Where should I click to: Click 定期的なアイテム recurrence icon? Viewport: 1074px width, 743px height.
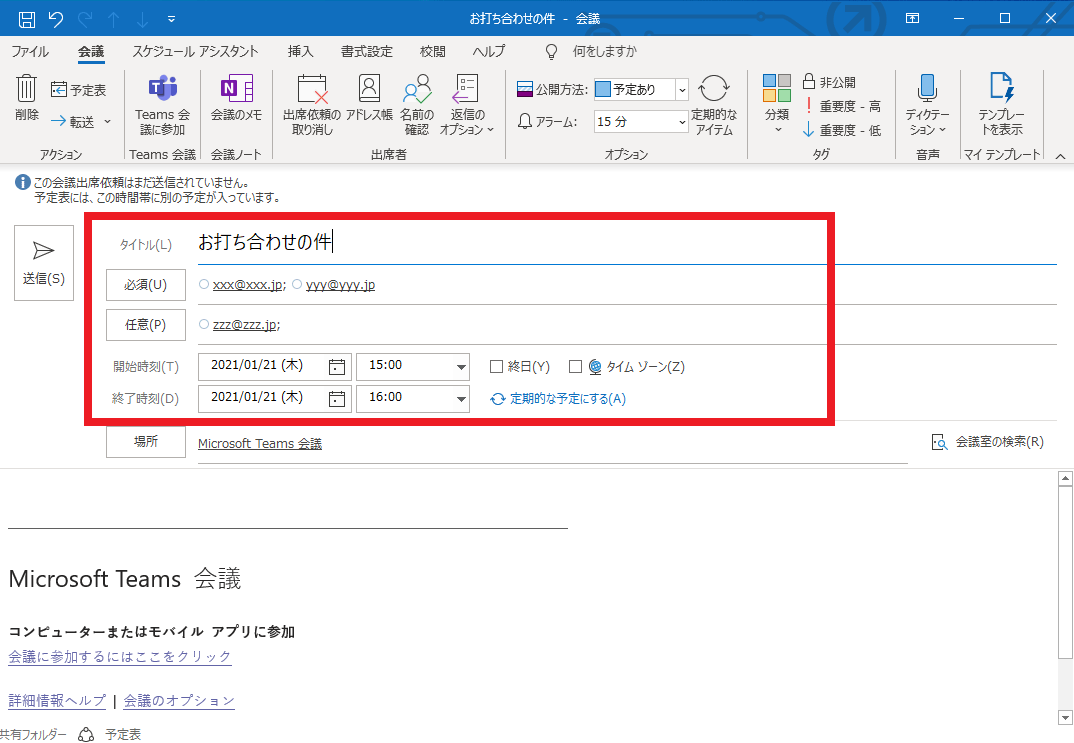point(714,88)
